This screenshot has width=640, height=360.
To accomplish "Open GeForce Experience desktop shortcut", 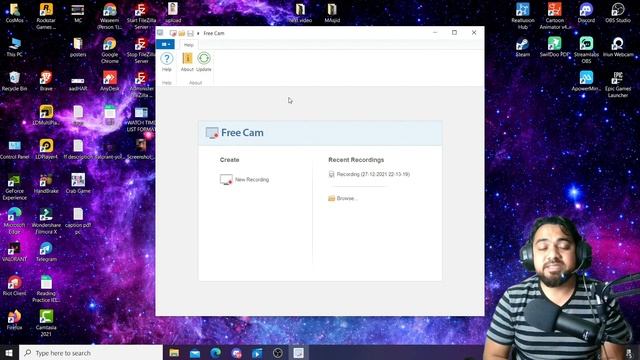I will 14,187.
